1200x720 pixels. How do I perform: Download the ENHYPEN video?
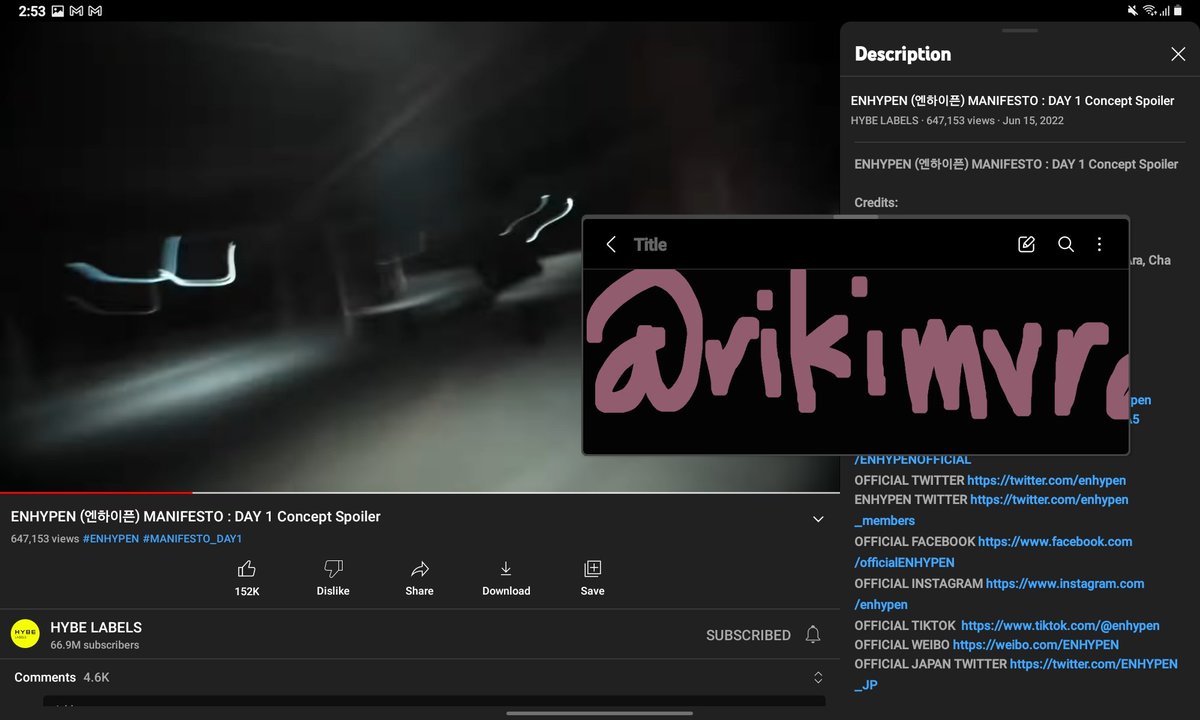click(x=506, y=569)
